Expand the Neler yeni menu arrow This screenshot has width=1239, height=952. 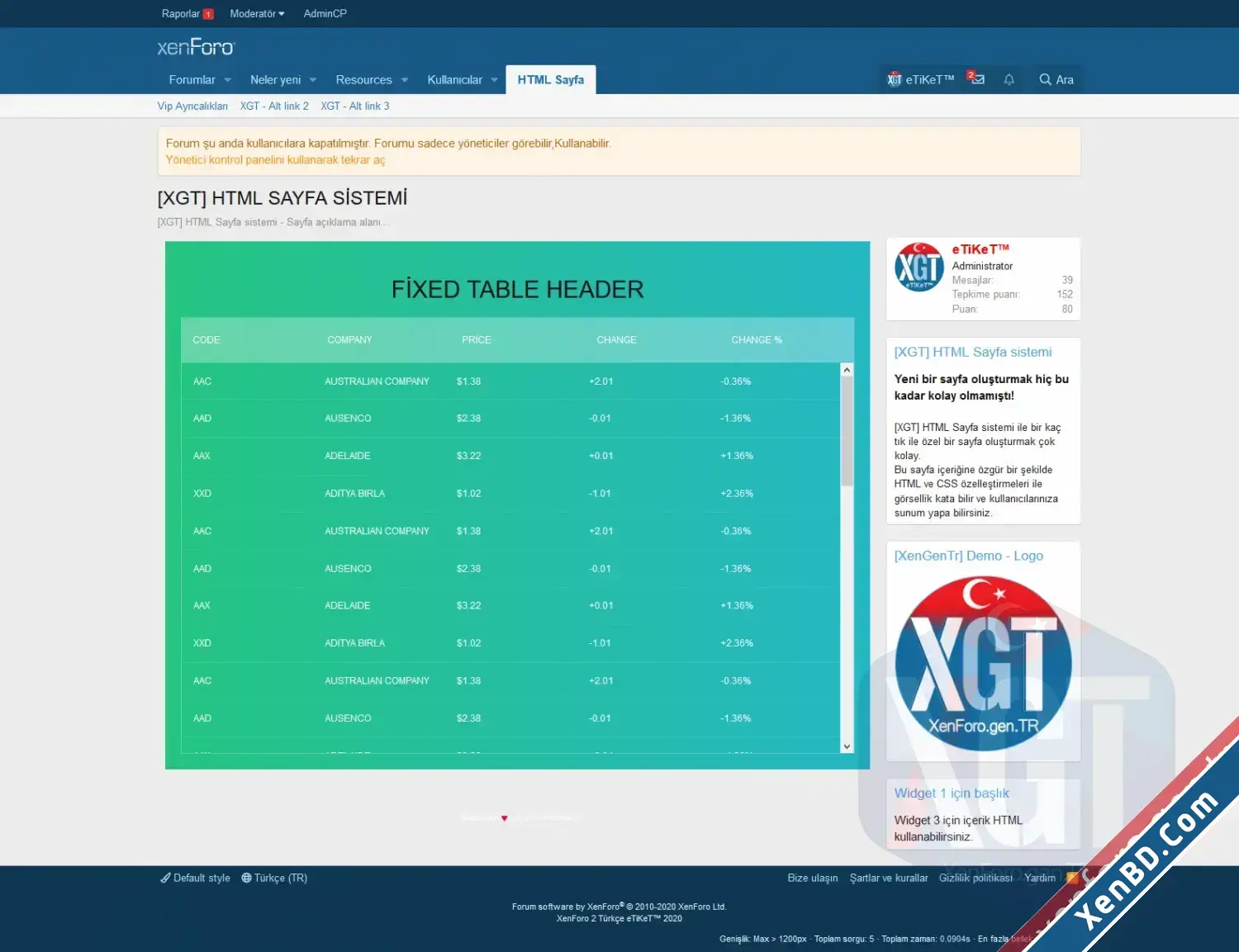[x=313, y=80]
